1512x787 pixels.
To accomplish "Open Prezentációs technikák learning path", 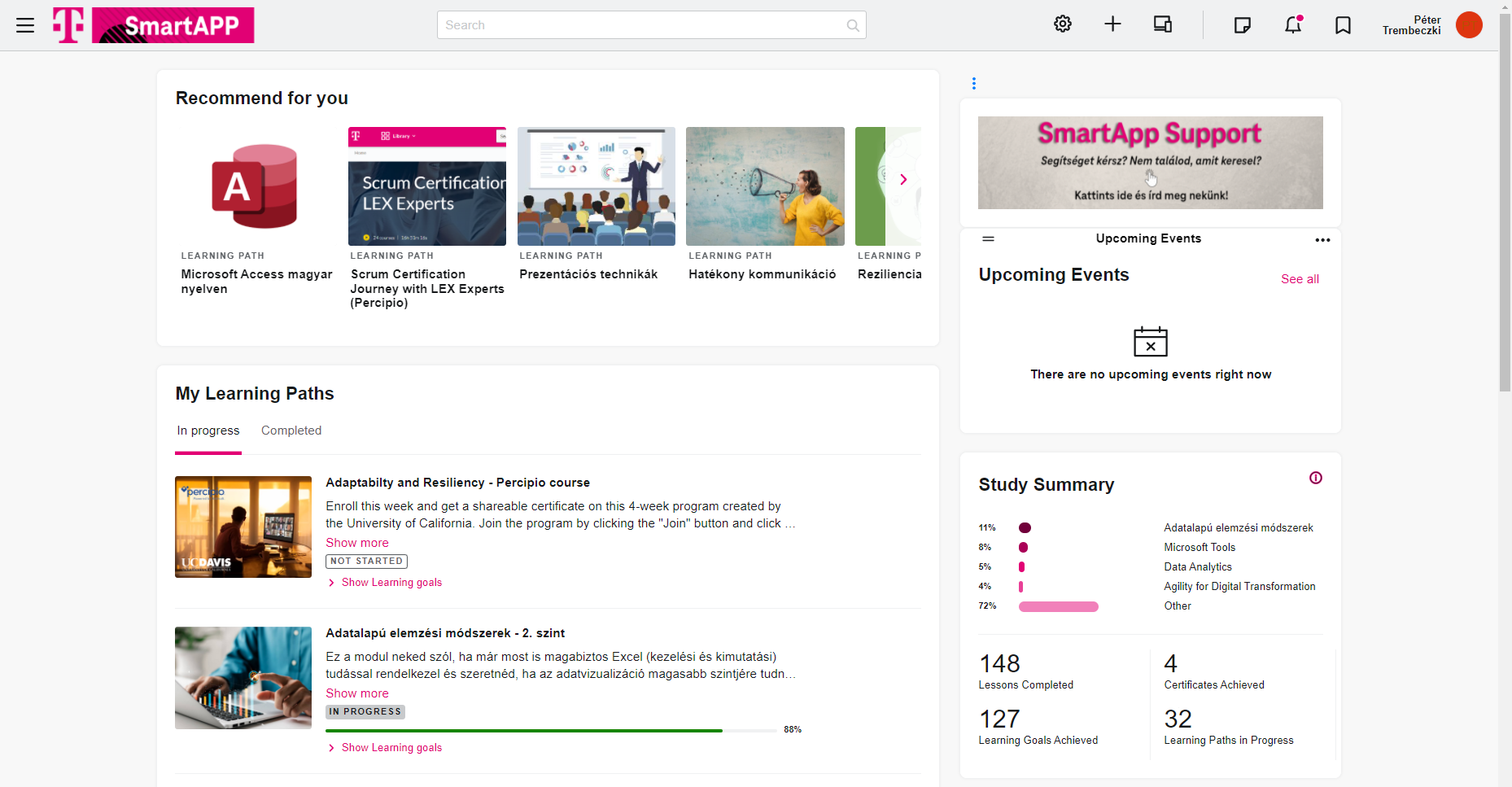I will point(588,274).
